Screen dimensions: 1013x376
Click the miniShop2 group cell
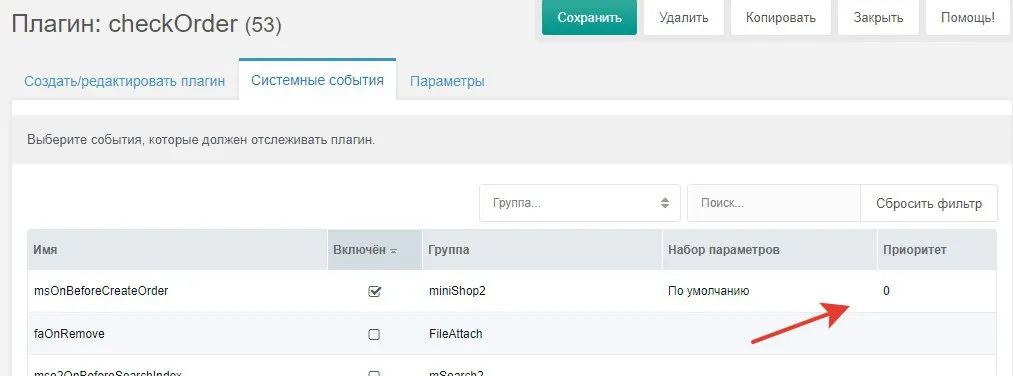[x=457, y=291]
